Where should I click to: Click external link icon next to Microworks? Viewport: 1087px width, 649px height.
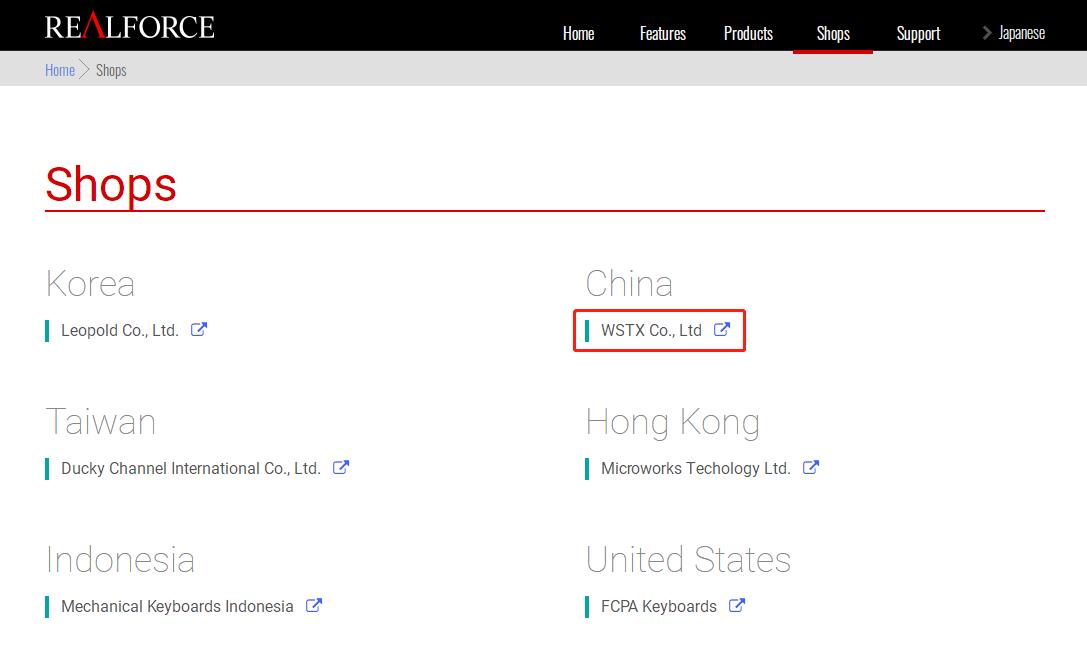point(810,467)
